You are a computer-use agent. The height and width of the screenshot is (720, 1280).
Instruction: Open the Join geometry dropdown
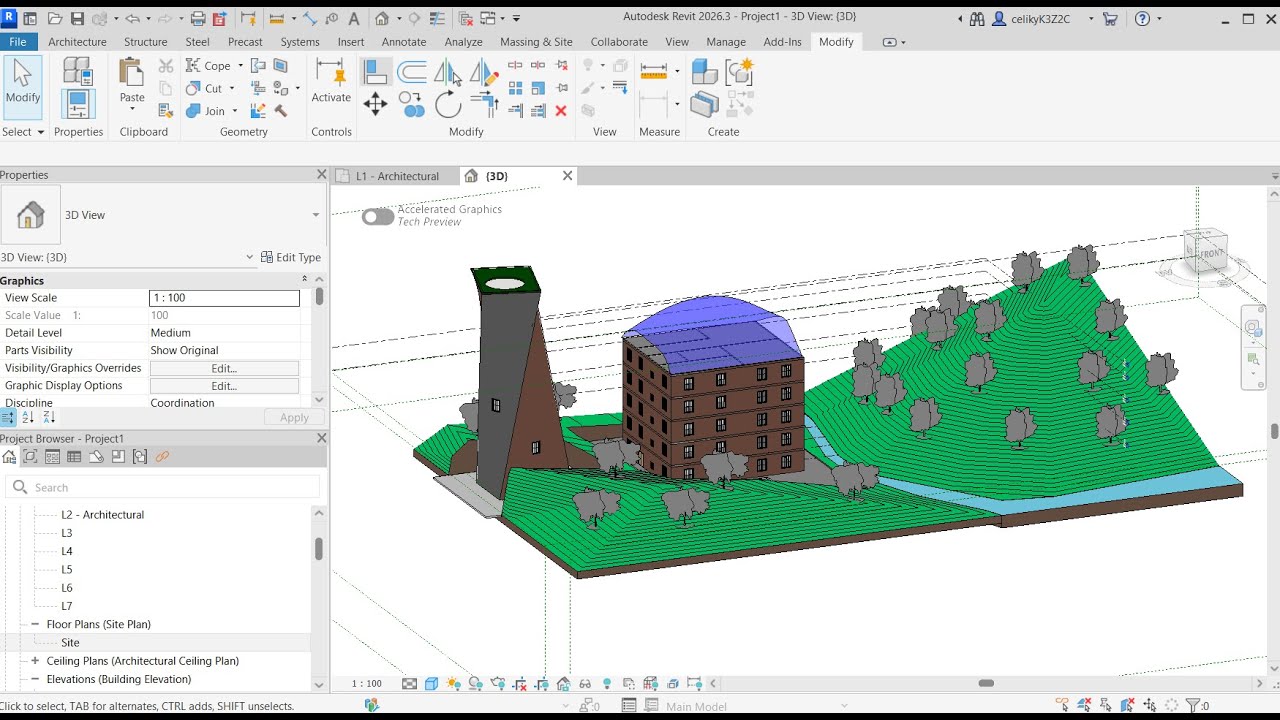(x=234, y=111)
